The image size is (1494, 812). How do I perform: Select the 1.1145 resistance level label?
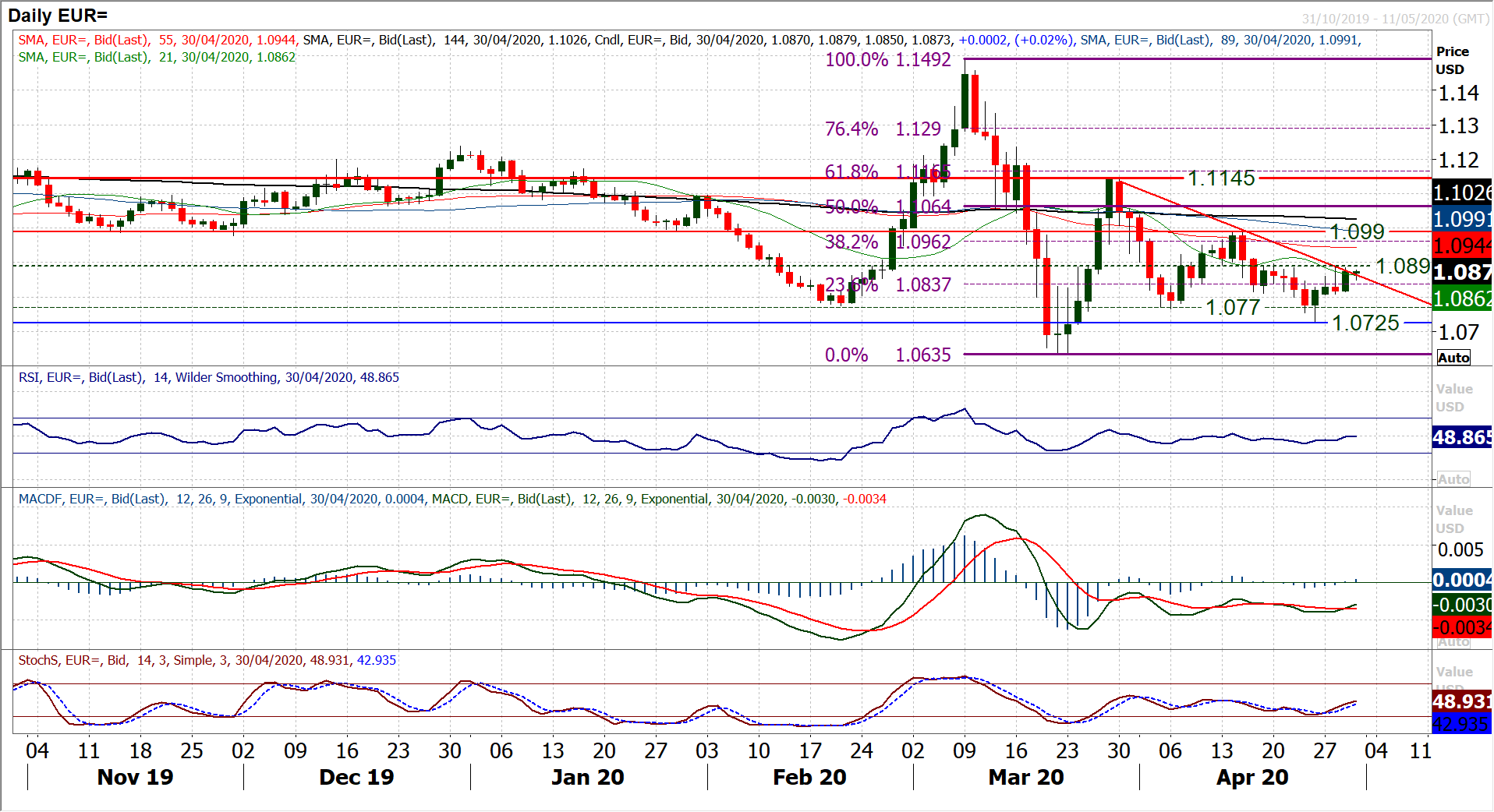click(x=1221, y=178)
